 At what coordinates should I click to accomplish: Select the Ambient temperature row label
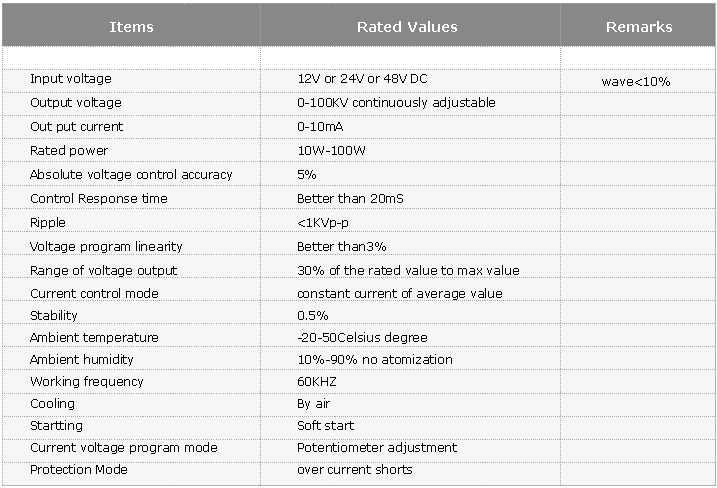tap(94, 338)
